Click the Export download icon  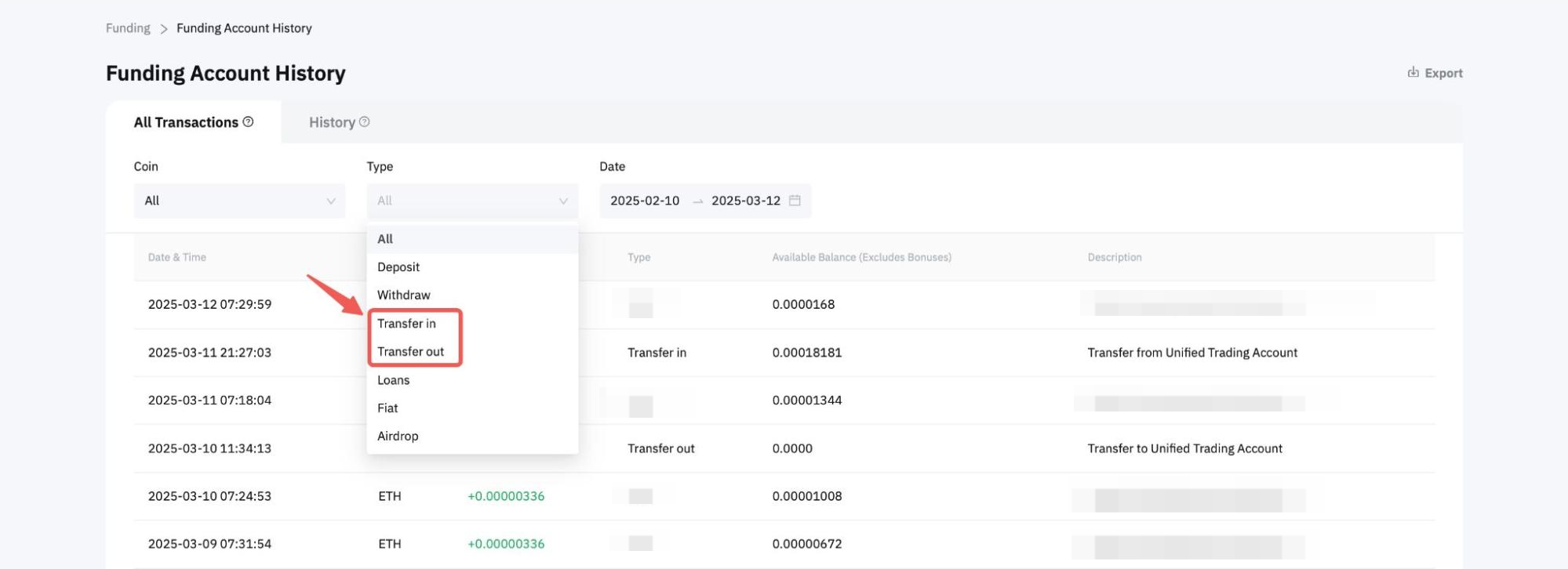(1413, 73)
